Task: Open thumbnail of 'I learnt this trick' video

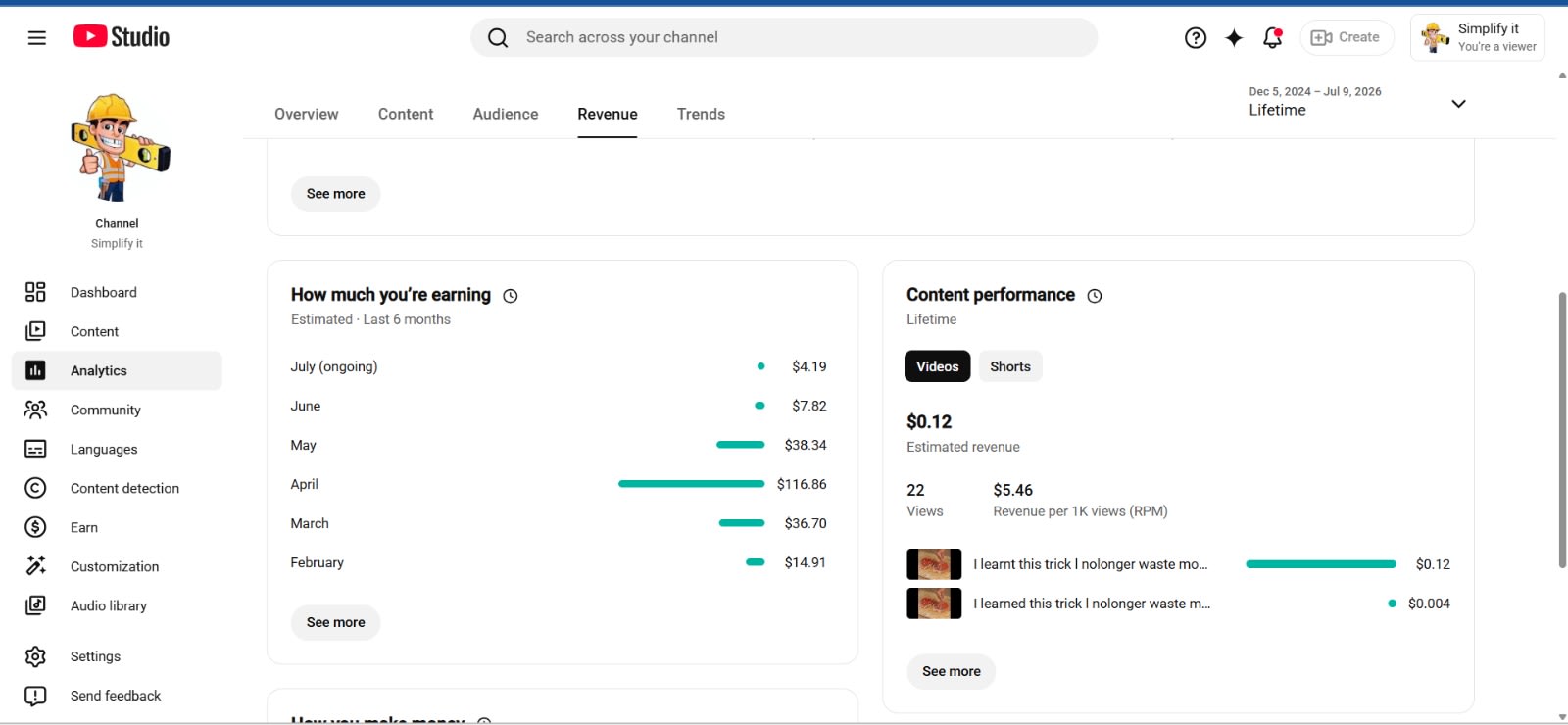Action: pyautogui.click(x=934, y=564)
